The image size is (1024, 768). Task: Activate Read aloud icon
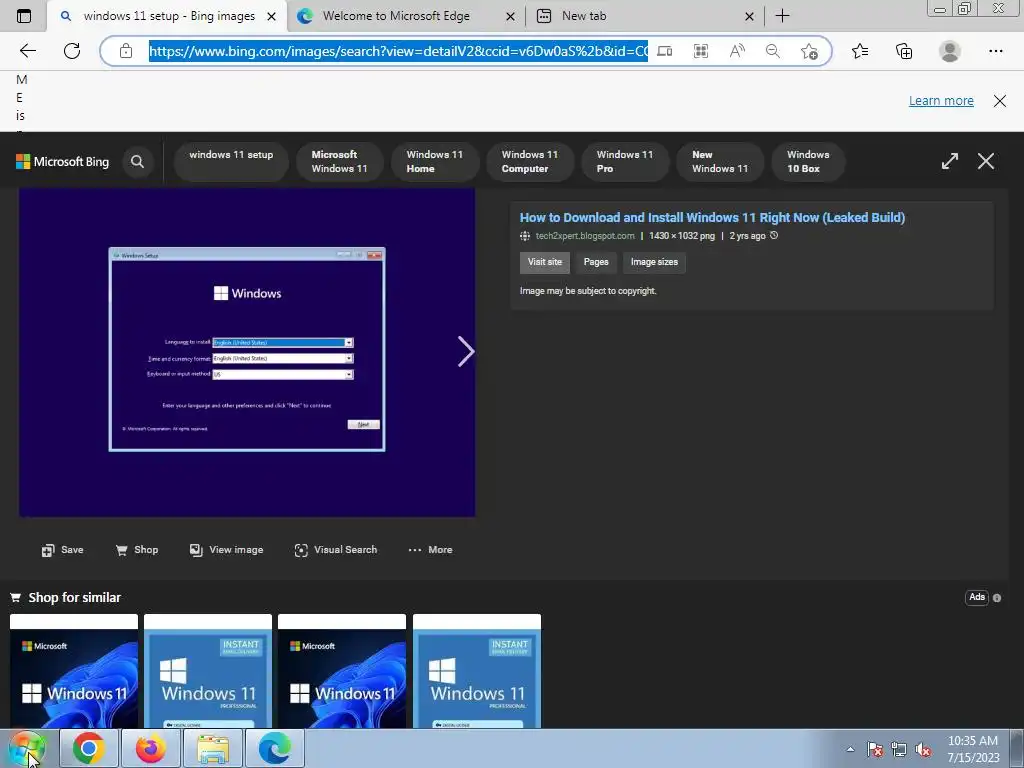point(737,51)
